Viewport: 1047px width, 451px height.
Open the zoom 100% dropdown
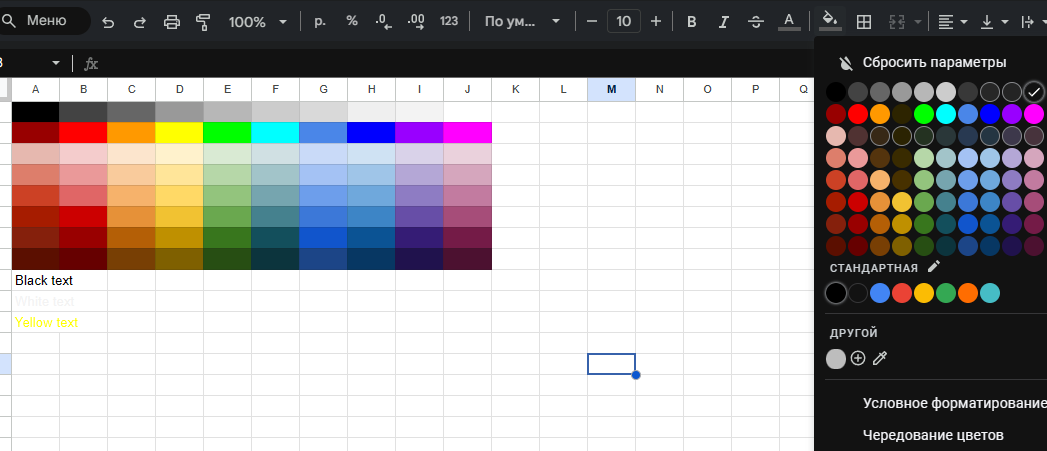[258, 22]
